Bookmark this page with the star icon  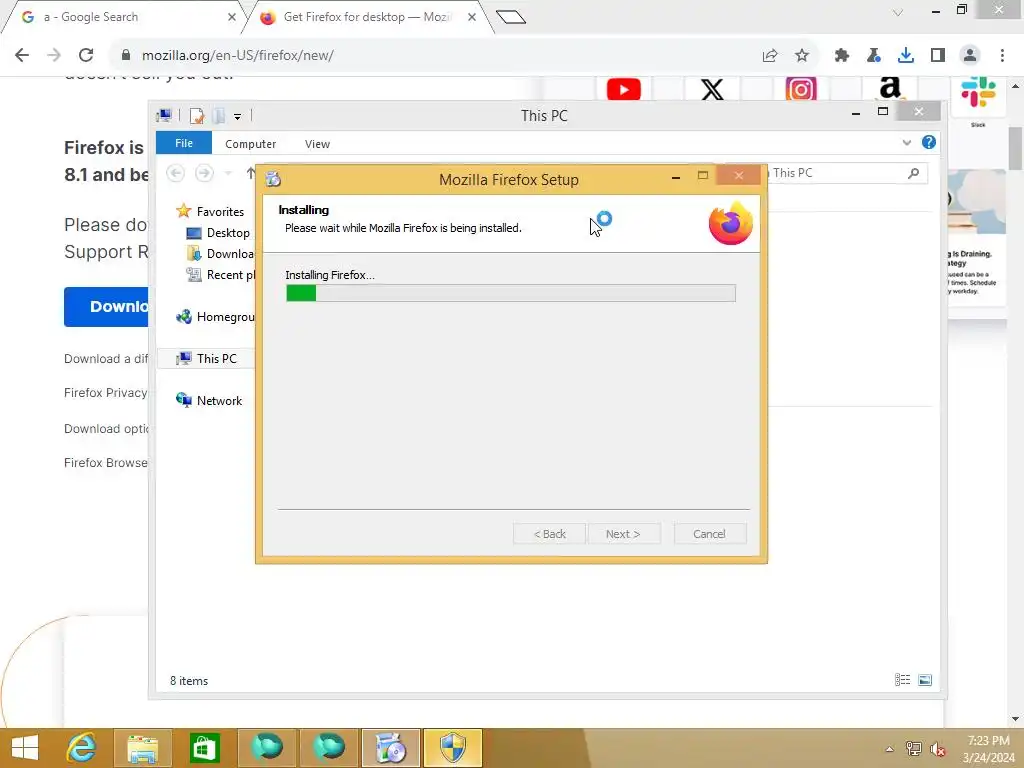coord(802,56)
